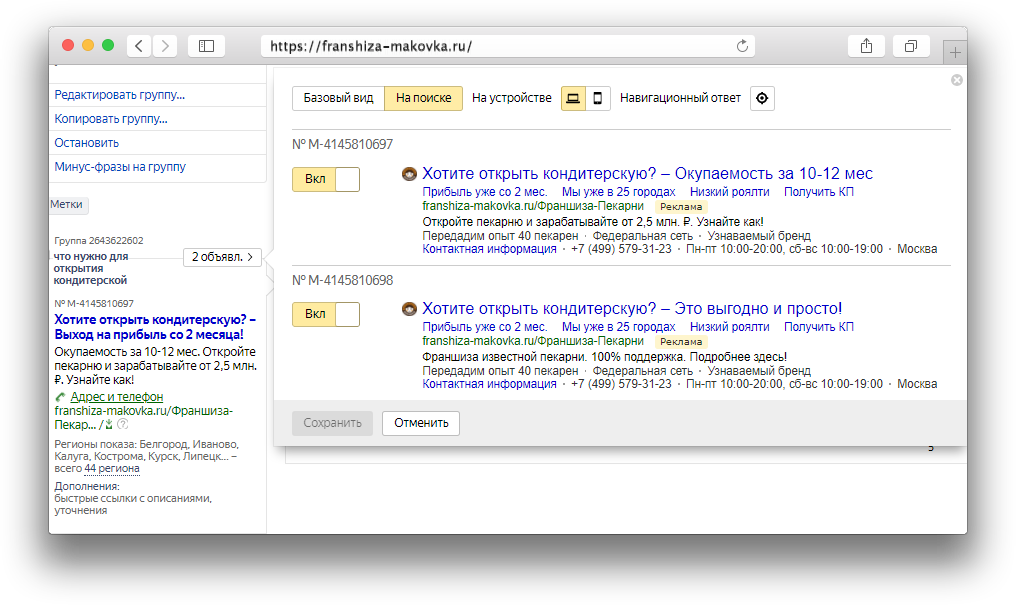Open Контактная информация in second ad
The image size is (1016, 605).
[489, 383]
